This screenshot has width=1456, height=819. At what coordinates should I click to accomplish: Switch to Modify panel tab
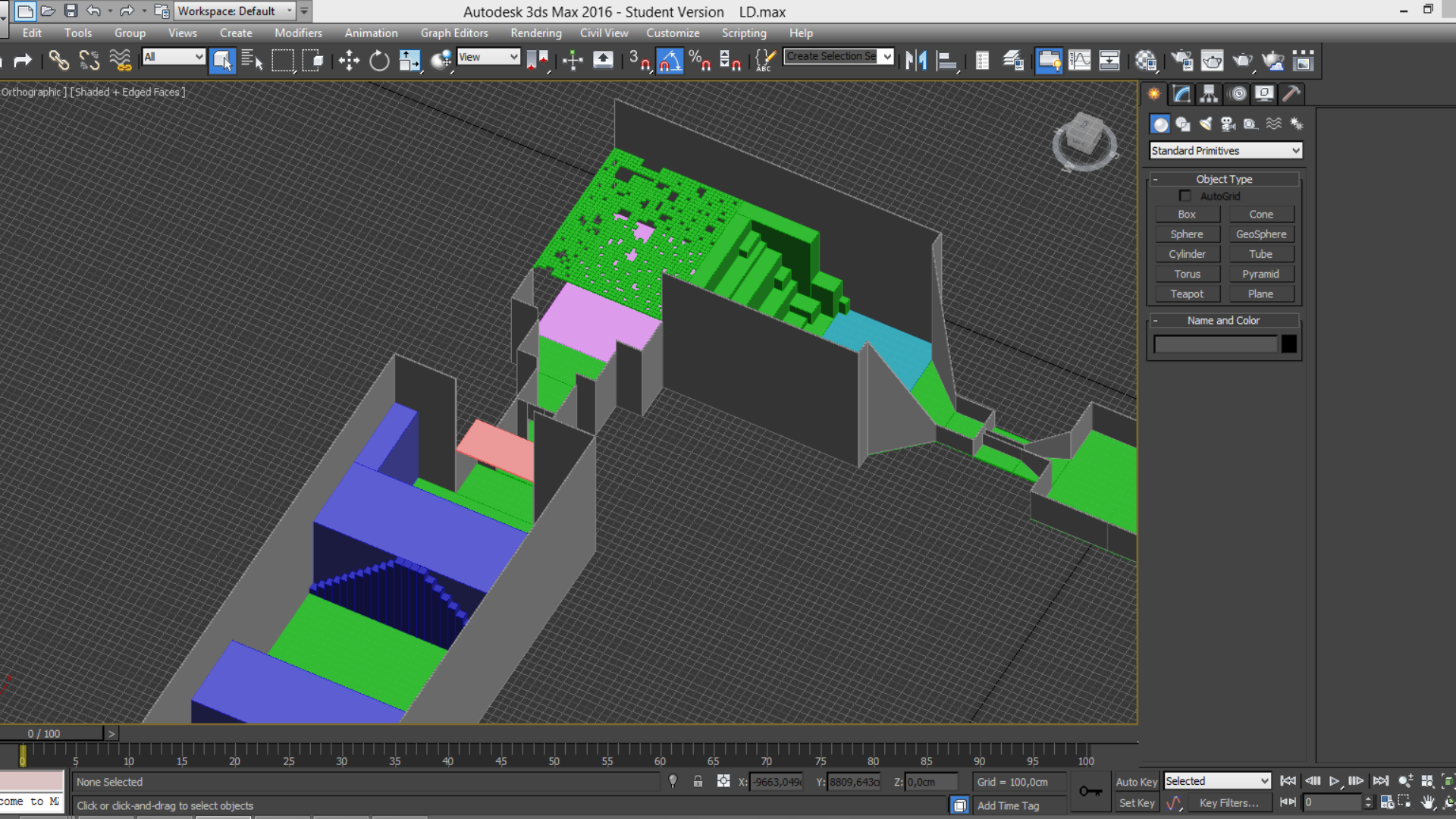[1181, 93]
